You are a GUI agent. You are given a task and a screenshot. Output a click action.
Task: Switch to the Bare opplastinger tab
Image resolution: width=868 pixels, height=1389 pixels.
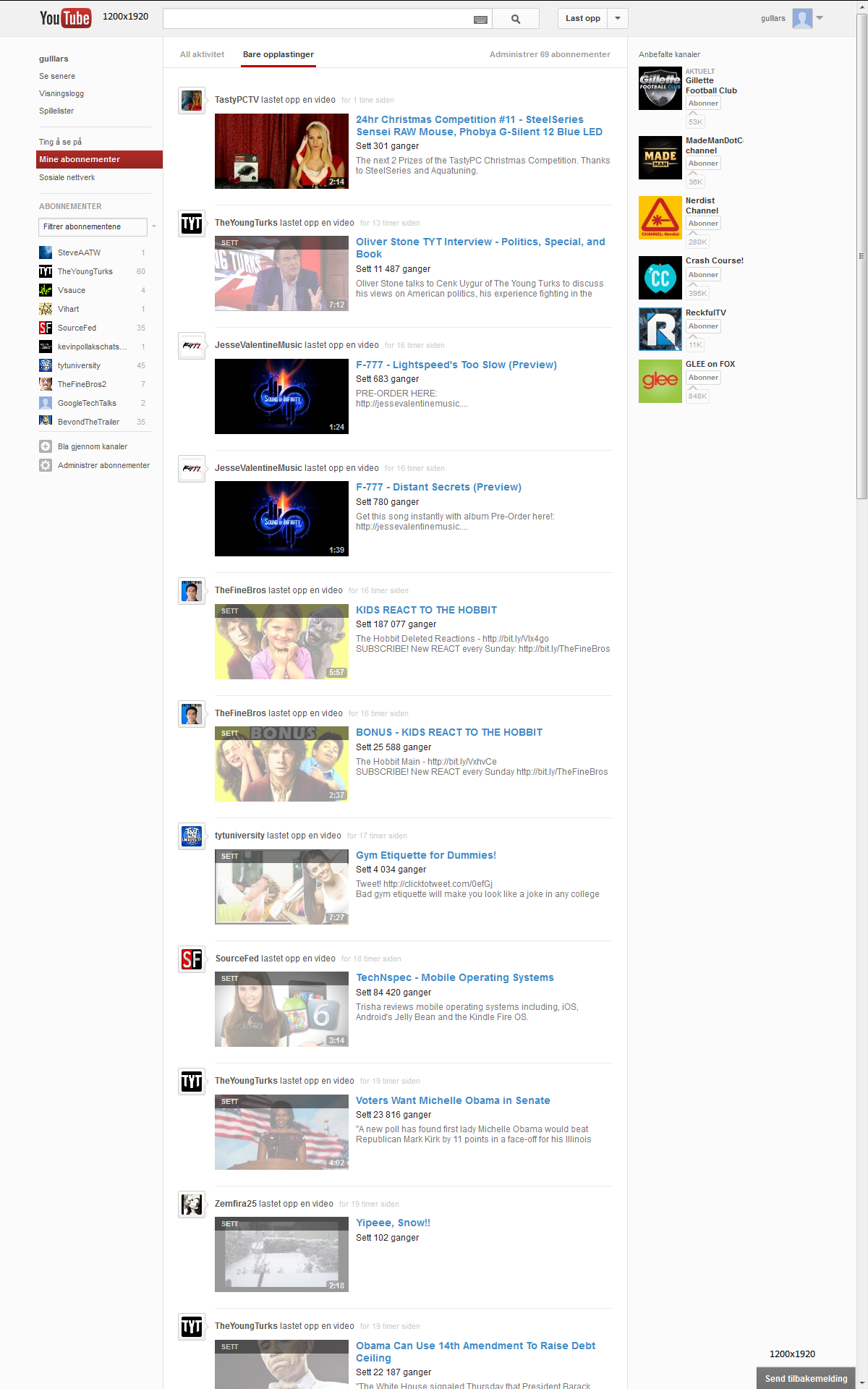(x=278, y=54)
